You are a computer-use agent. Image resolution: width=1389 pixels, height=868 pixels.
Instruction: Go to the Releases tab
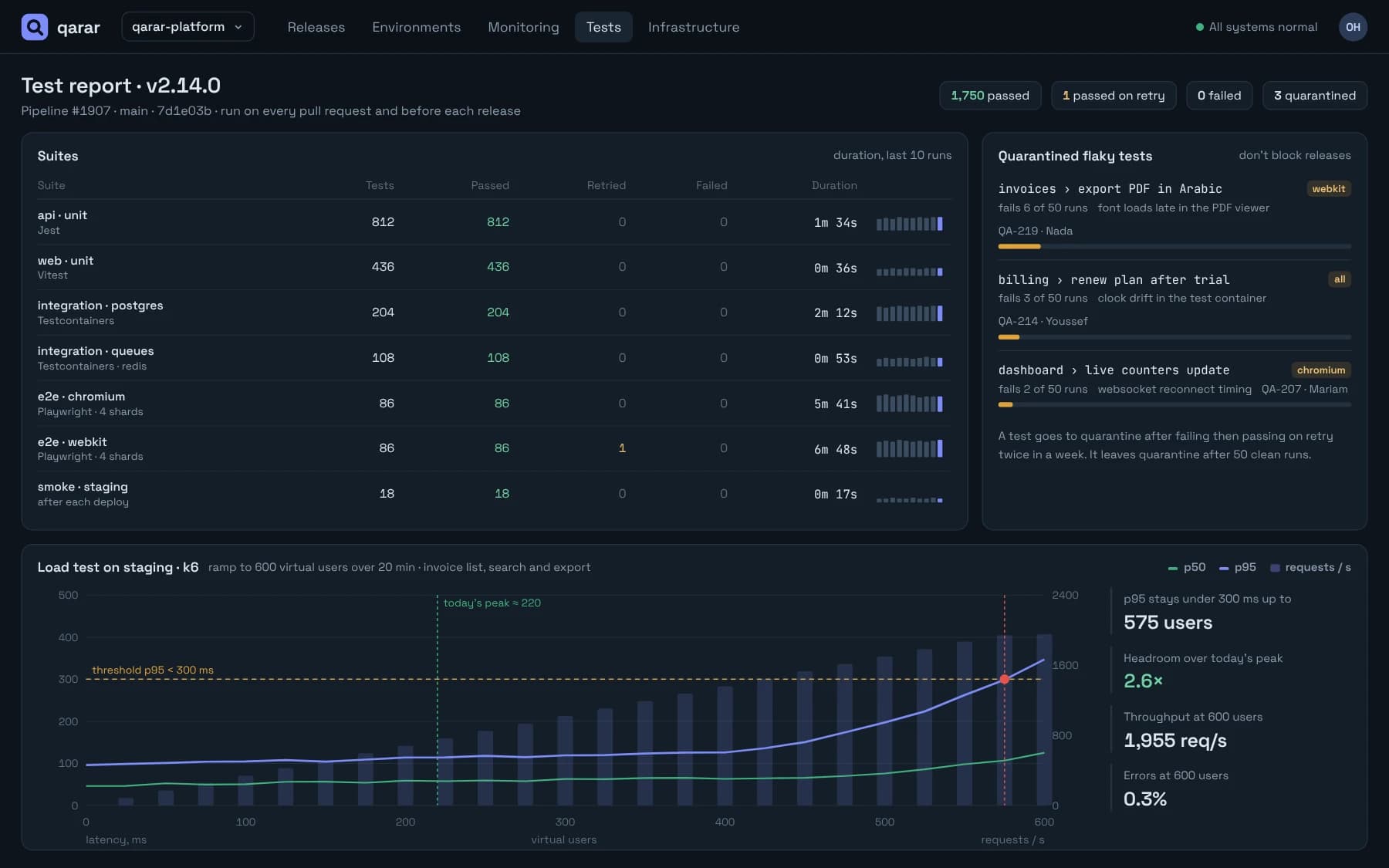pos(316,27)
